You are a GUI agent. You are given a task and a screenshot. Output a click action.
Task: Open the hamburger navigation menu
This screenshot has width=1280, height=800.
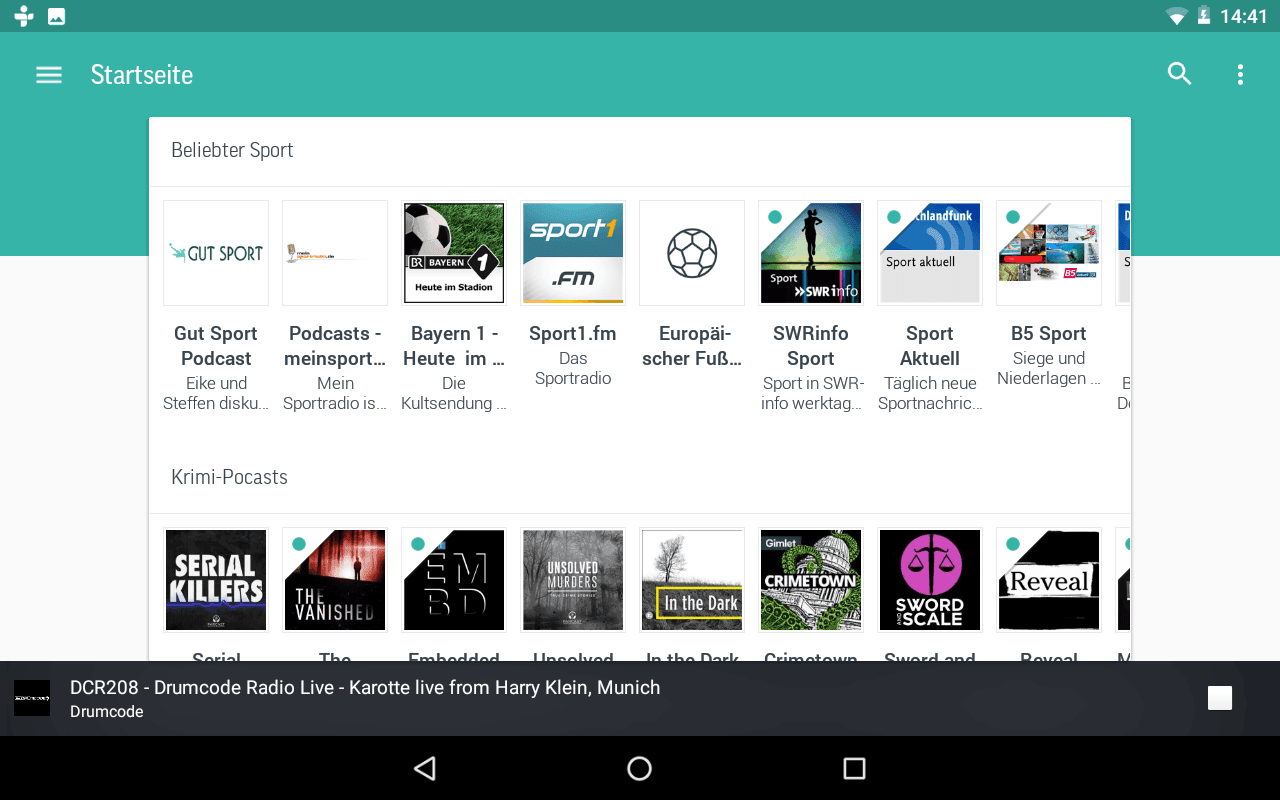point(49,75)
